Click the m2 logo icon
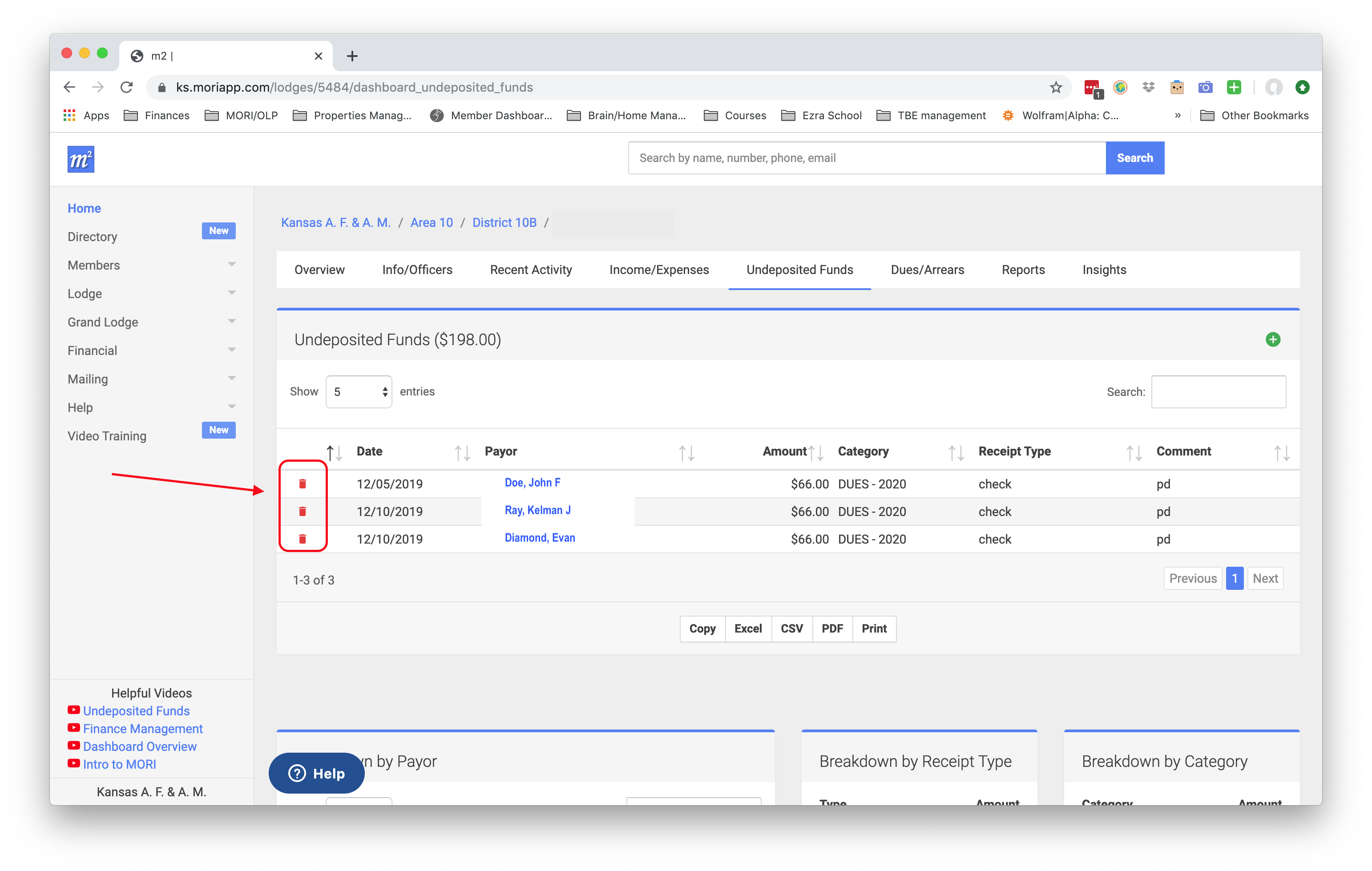1372x871 pixels. click(81, 159)
